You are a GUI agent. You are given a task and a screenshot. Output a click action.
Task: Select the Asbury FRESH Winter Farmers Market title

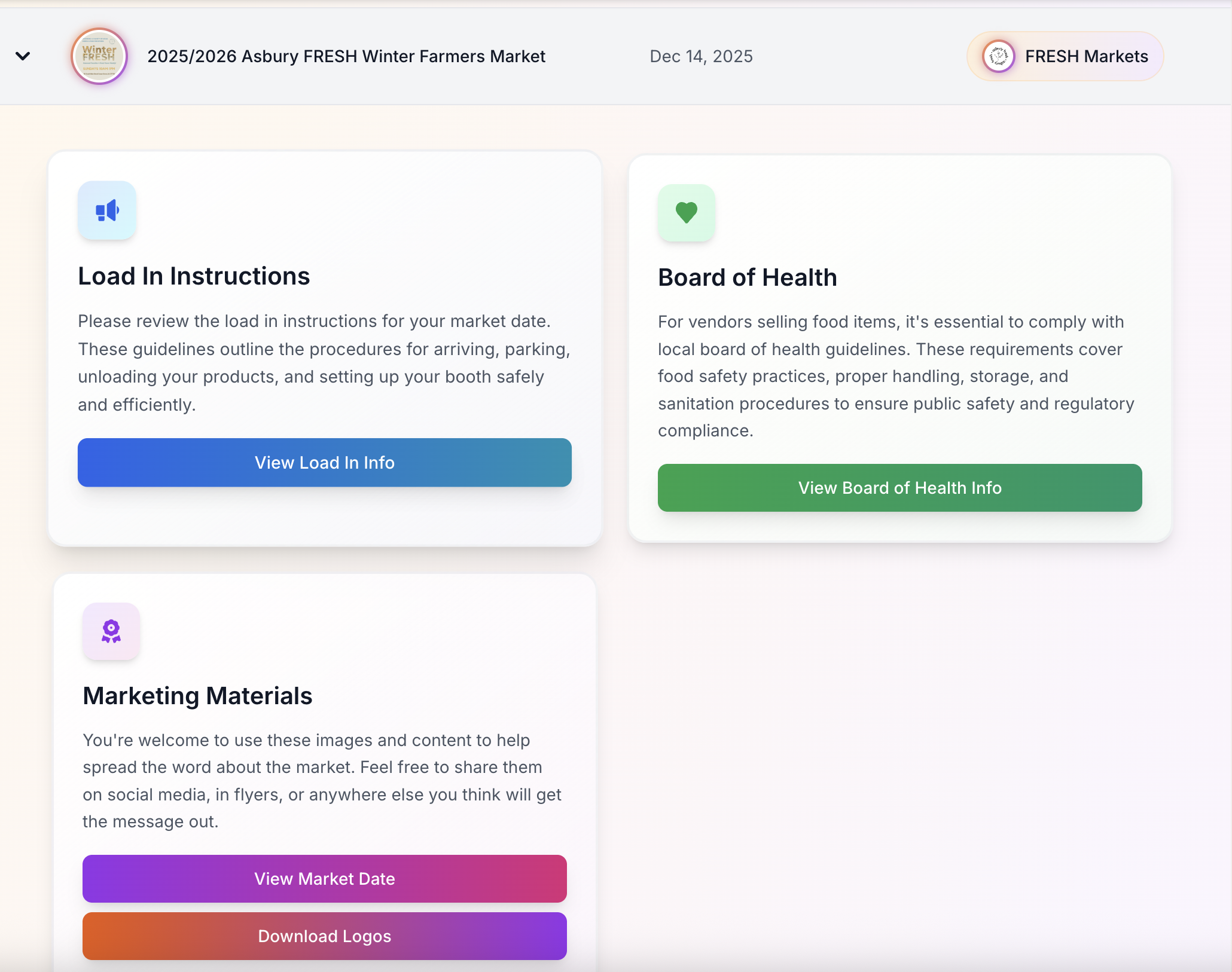[346, 56]
